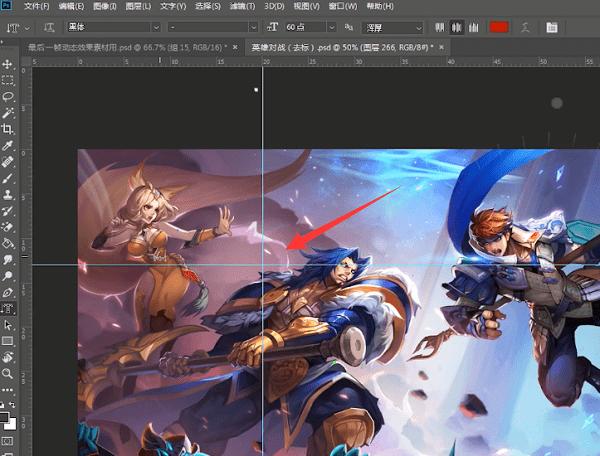Toggle text orientation in options bar

[x=49, y=27]
